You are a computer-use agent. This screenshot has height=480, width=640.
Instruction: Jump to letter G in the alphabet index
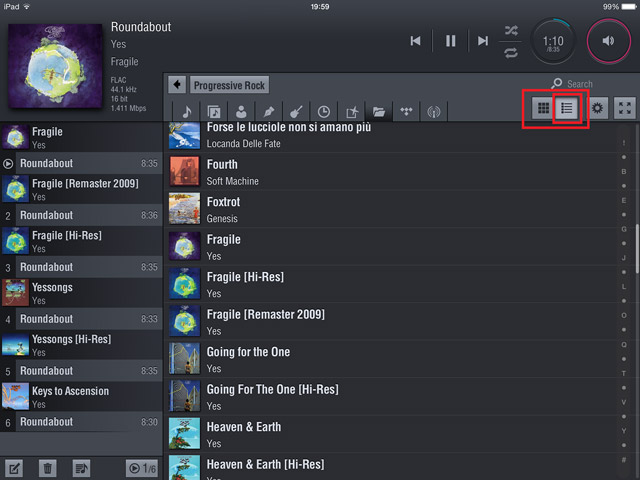coord(624,229)
